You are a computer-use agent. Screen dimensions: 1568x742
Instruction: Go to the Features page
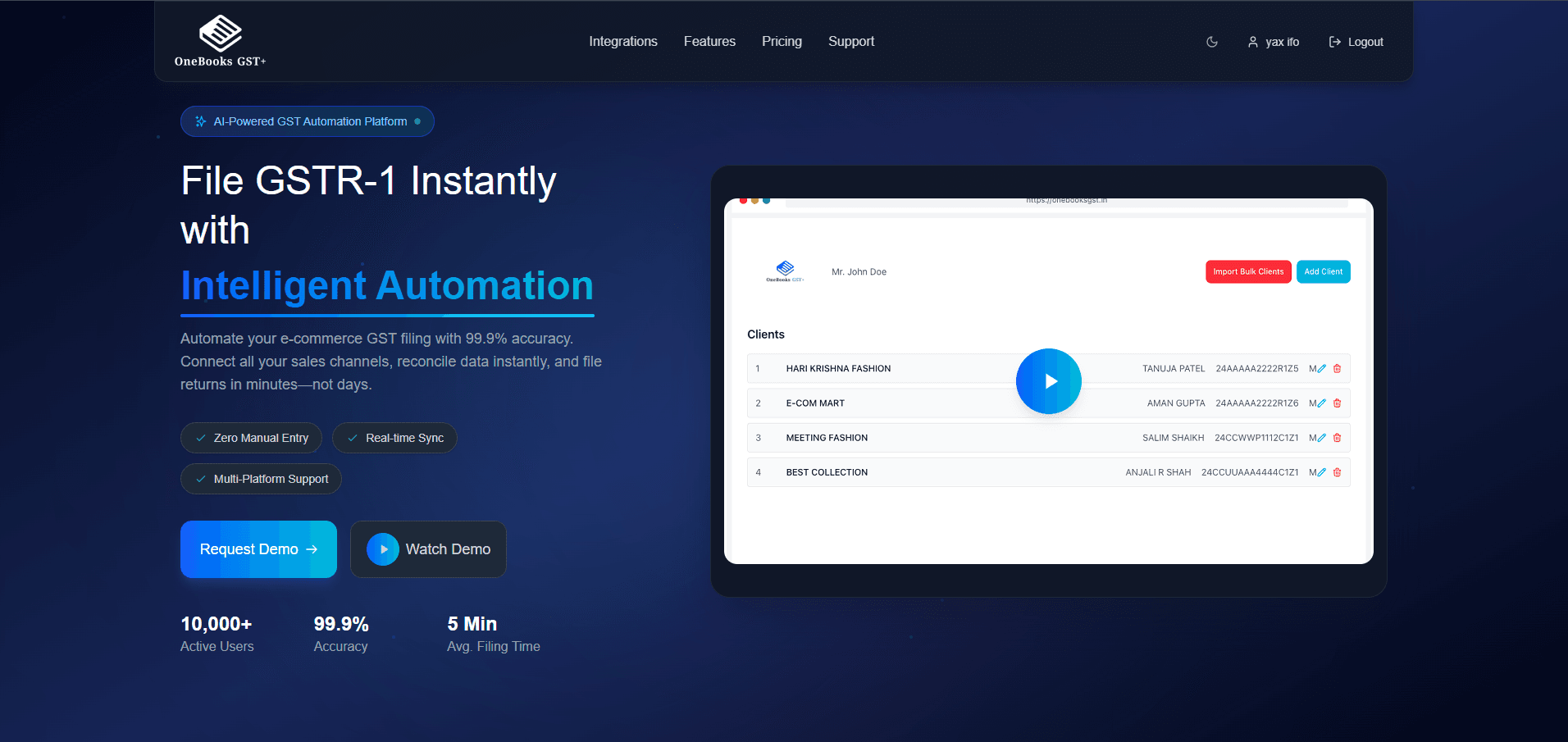tap(709, 42)
